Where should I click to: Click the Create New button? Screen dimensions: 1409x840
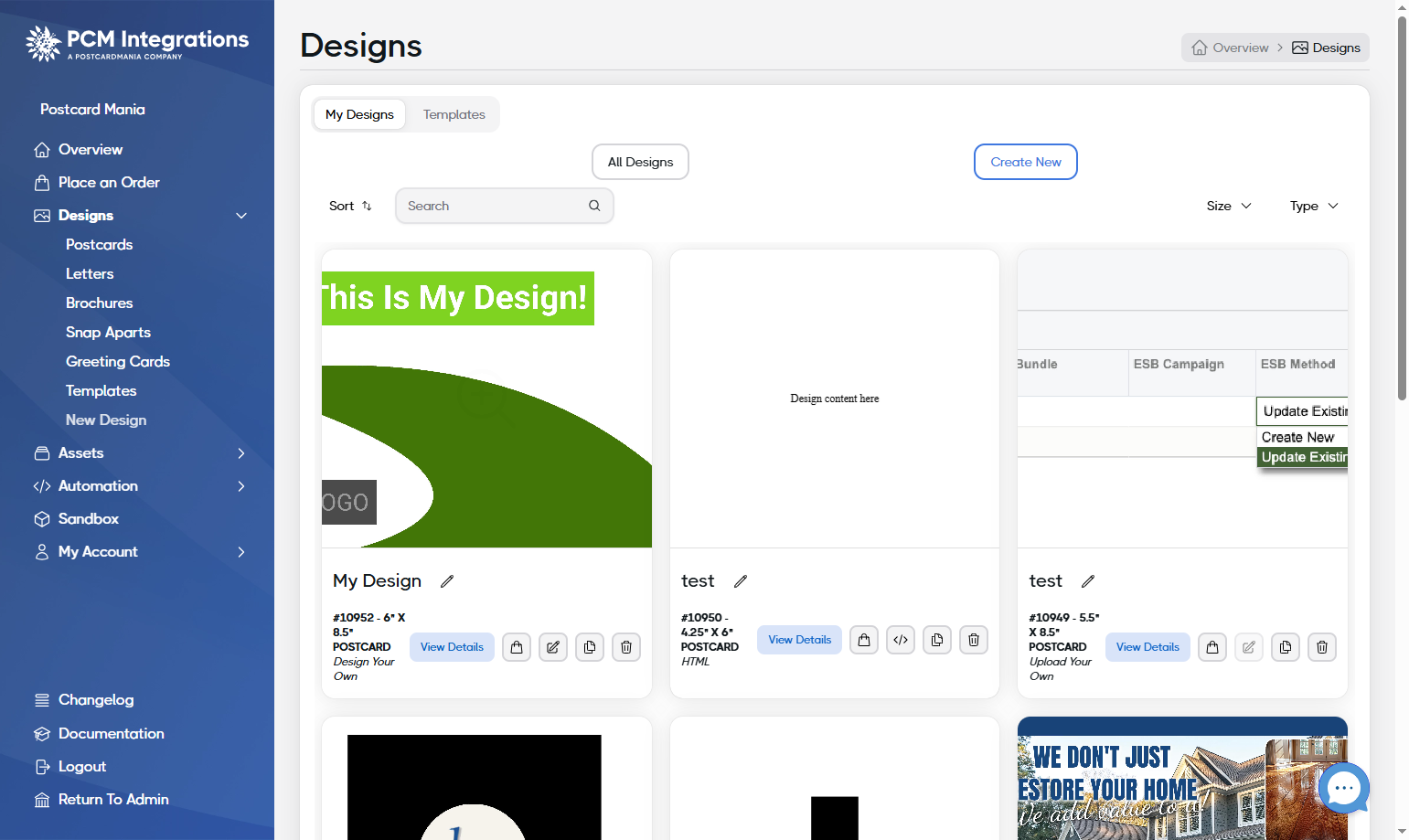[x=1026, y=162]
